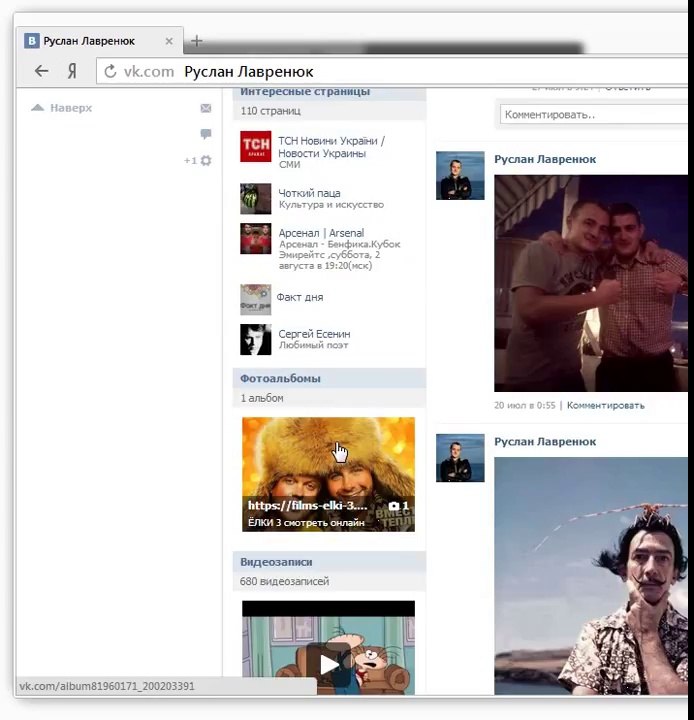The height and width of the screenshot is (720, 694).
Task: Click the +1 counter next to gear
Action: tap(190, 161)
